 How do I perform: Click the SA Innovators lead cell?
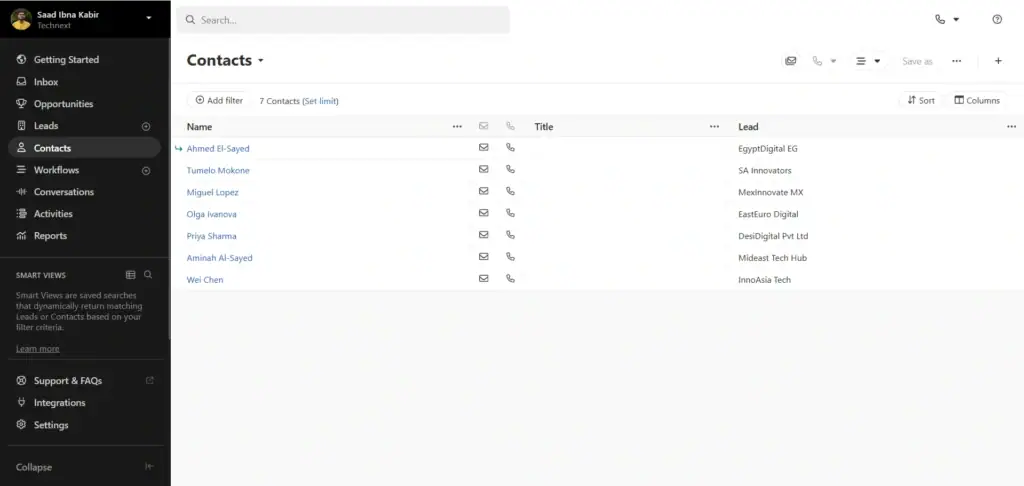click(x=765, y=170)
